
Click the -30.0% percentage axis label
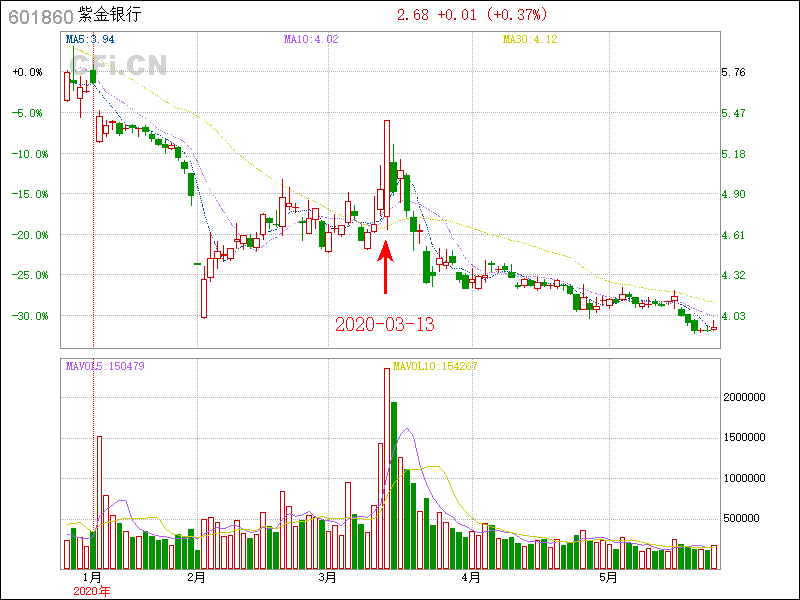(x=27, y=316)
